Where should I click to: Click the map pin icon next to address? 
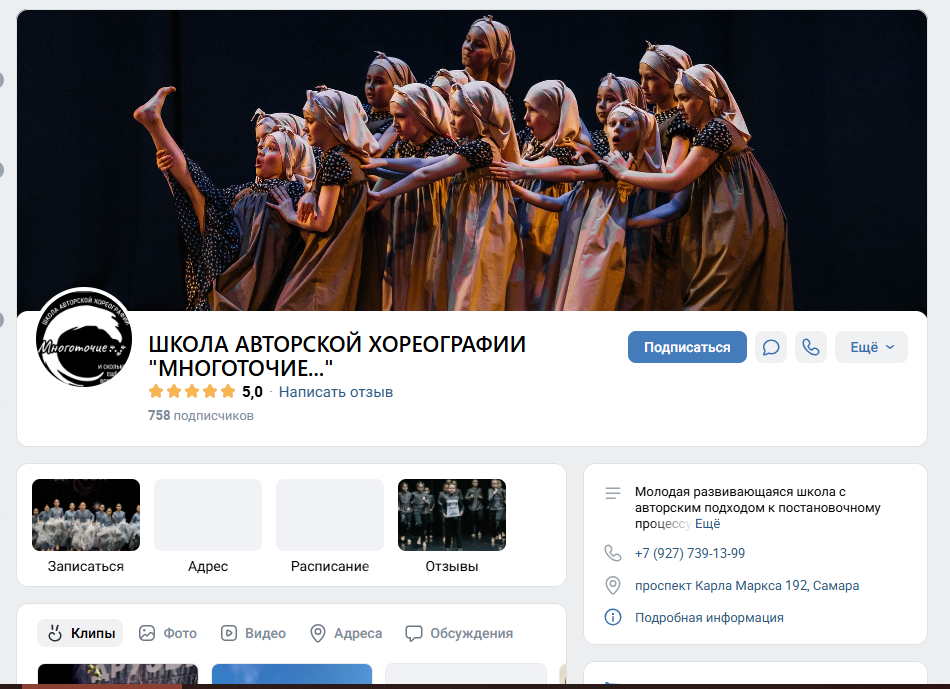pos(613,585)
